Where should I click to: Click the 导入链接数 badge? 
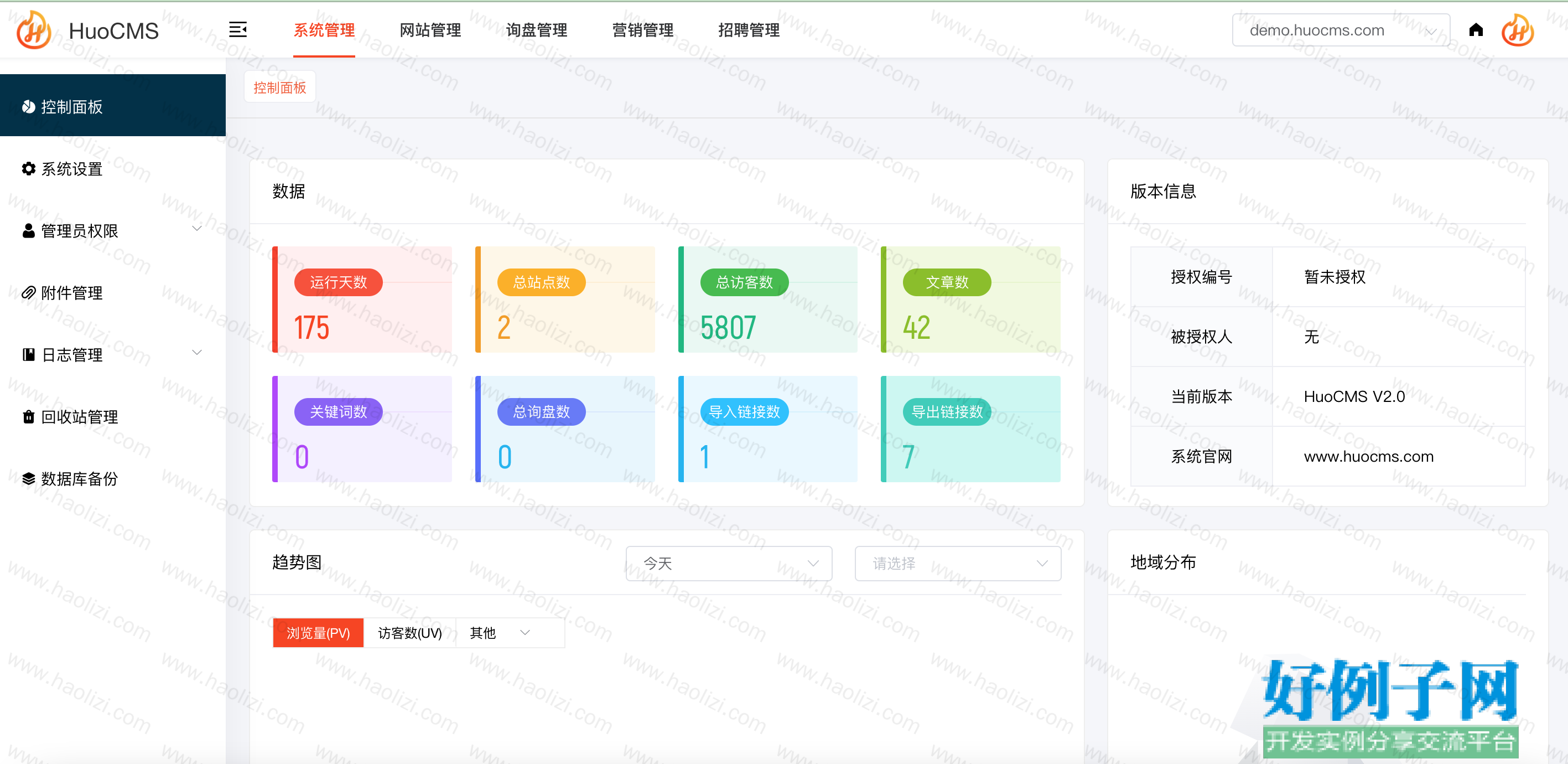tap(744, 412)
